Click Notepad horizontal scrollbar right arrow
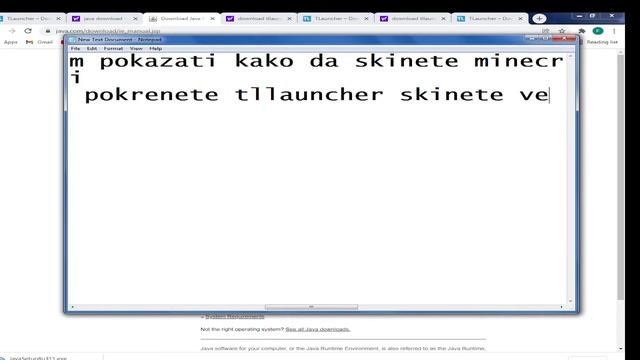Image resolution: width=640 pixels, height=360 pixels. 562,307
